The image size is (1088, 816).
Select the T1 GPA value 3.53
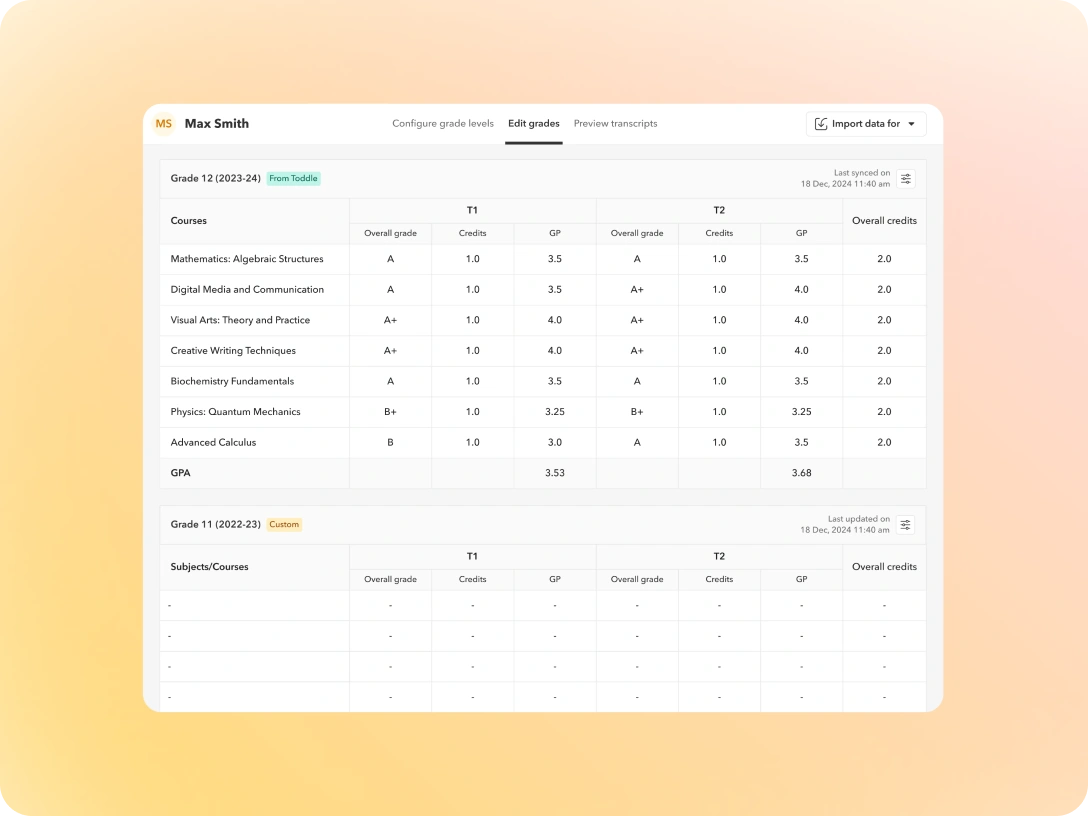[555, 473]
